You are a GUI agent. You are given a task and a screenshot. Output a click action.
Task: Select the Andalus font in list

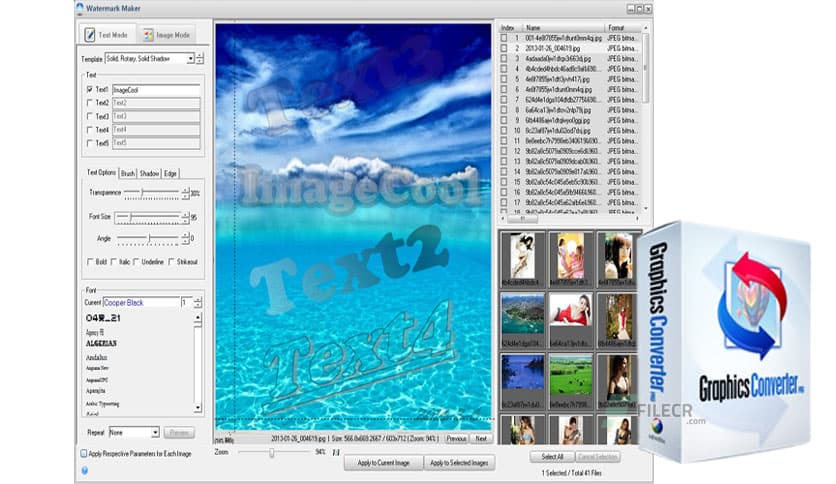pyautogui.click(x=97, y=357)
